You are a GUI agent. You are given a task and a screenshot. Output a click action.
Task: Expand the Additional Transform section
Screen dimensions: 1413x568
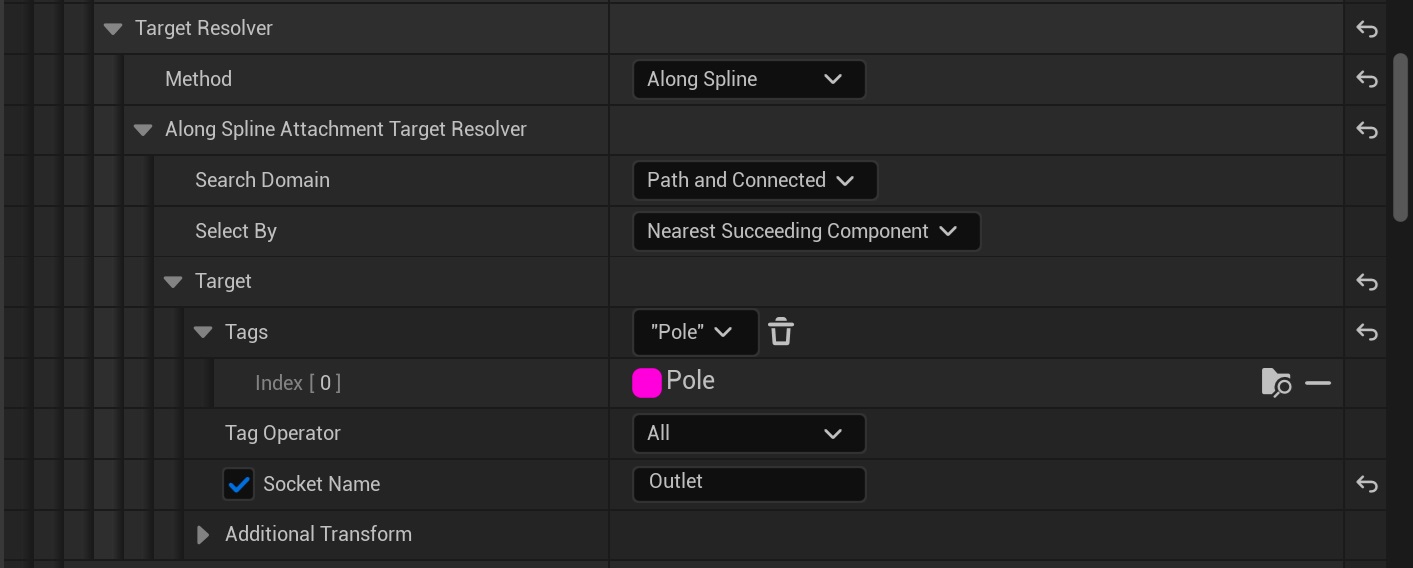tap(203, 535)
